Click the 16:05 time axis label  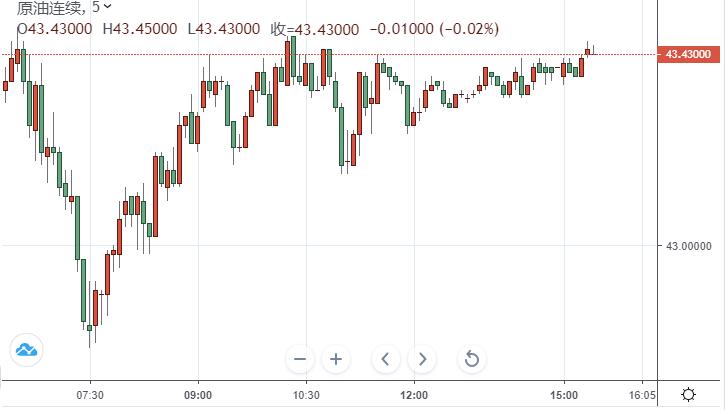(x=642, y=395)
